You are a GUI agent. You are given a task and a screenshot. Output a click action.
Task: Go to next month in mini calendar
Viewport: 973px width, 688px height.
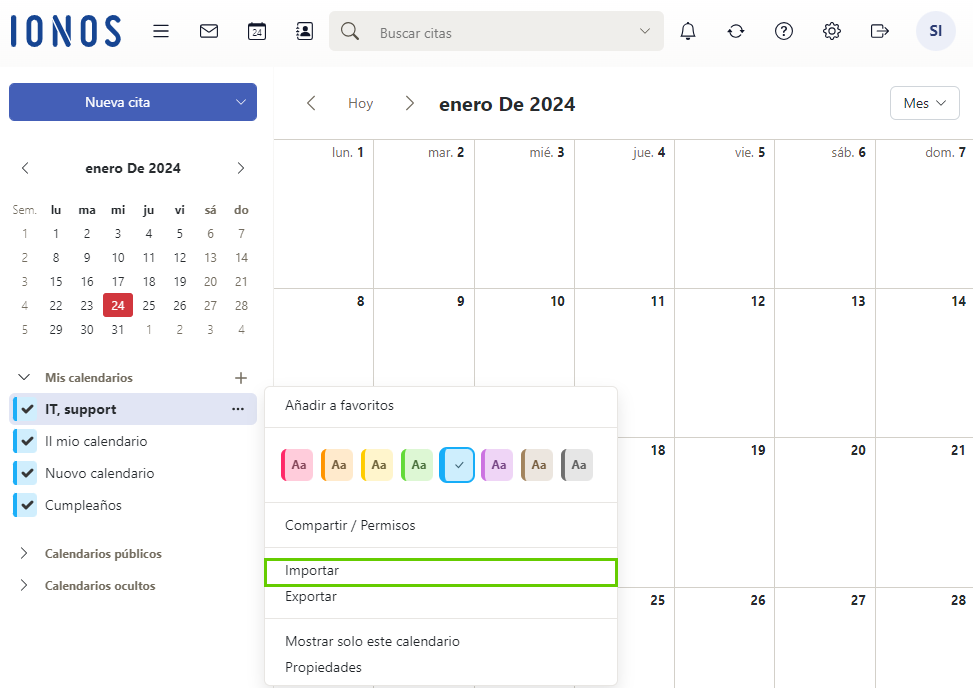241,168
